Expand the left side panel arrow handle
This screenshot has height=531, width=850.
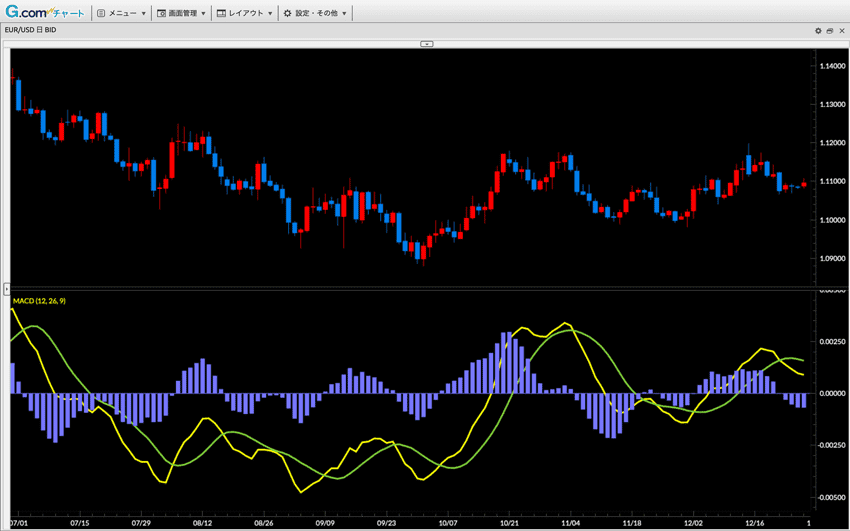7,289
